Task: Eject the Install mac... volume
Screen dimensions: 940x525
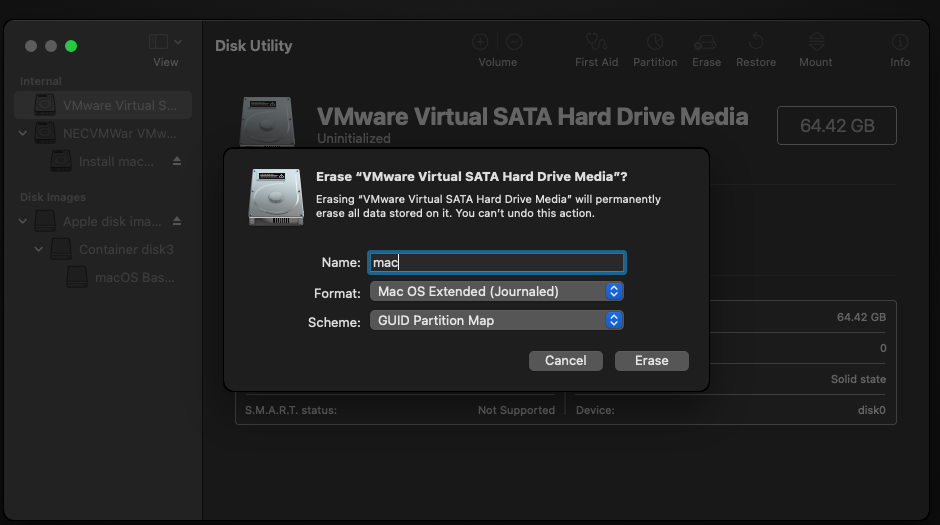Action: click(x=177, y=161)
